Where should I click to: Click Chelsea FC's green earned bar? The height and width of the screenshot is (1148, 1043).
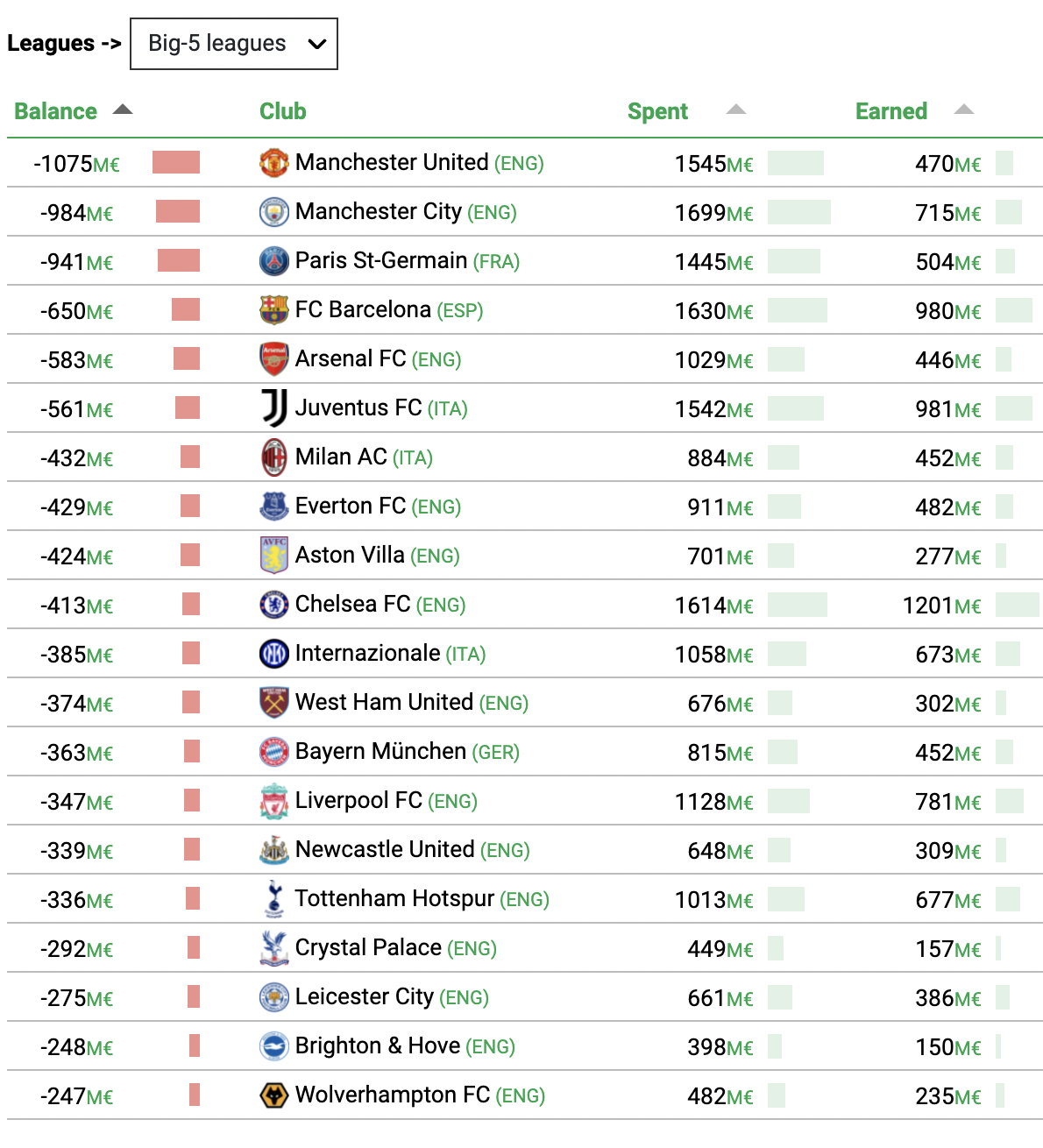[x=1018, y=604]
